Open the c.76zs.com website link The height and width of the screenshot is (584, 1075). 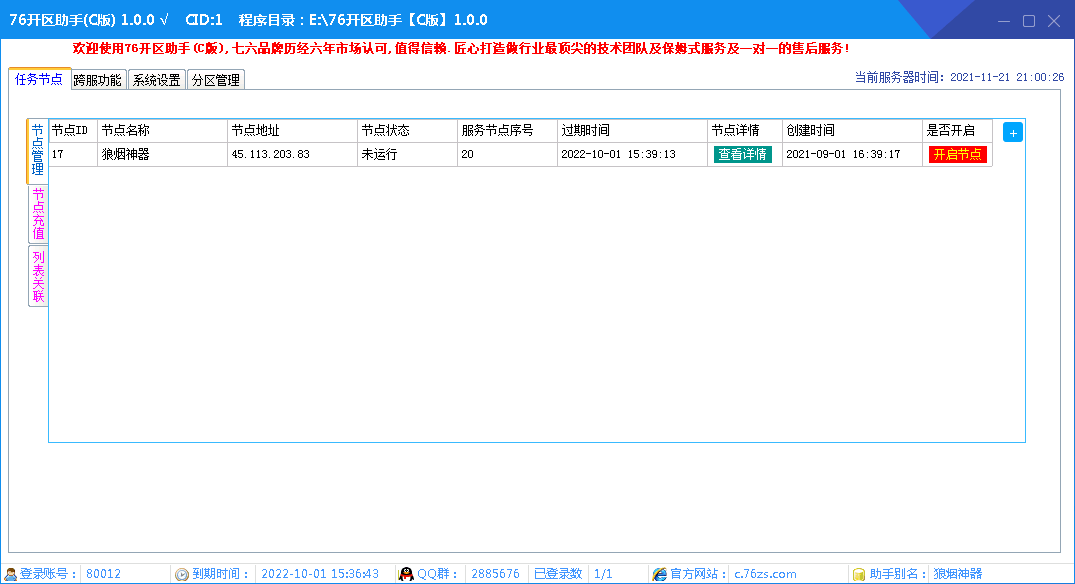(765, 574)
